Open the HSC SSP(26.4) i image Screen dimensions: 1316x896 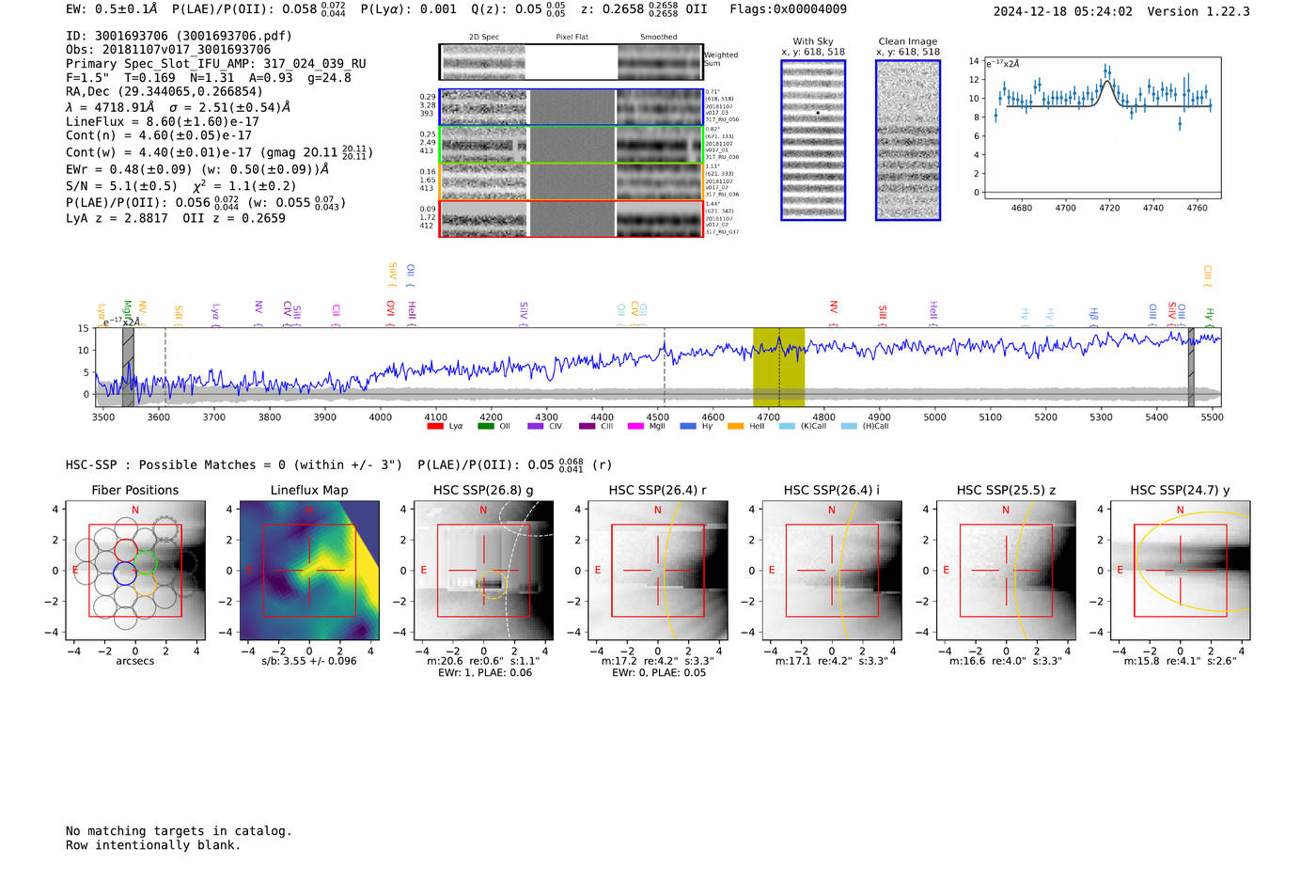(x=832, y=571)
